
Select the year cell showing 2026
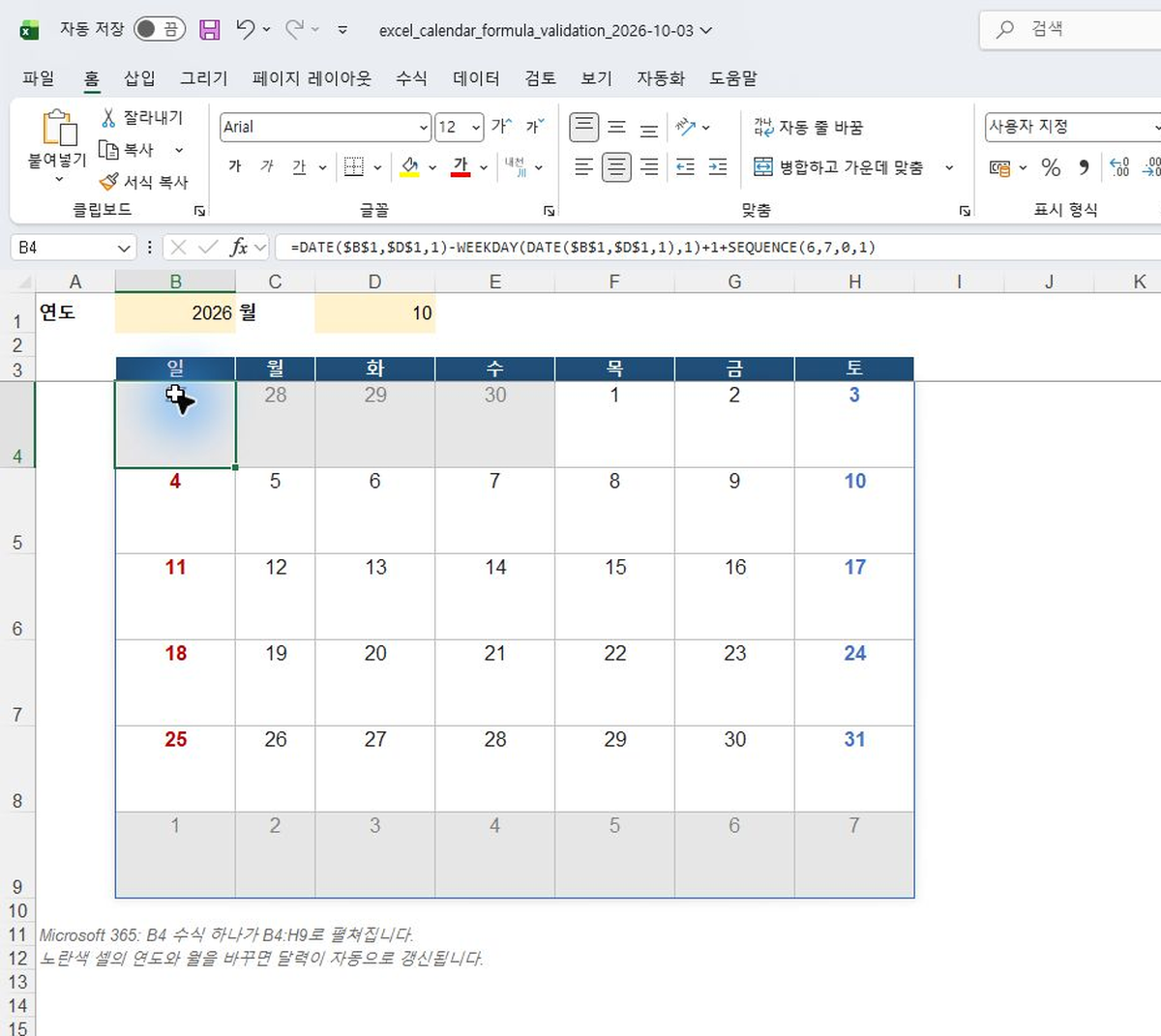(x=175, y=313)
